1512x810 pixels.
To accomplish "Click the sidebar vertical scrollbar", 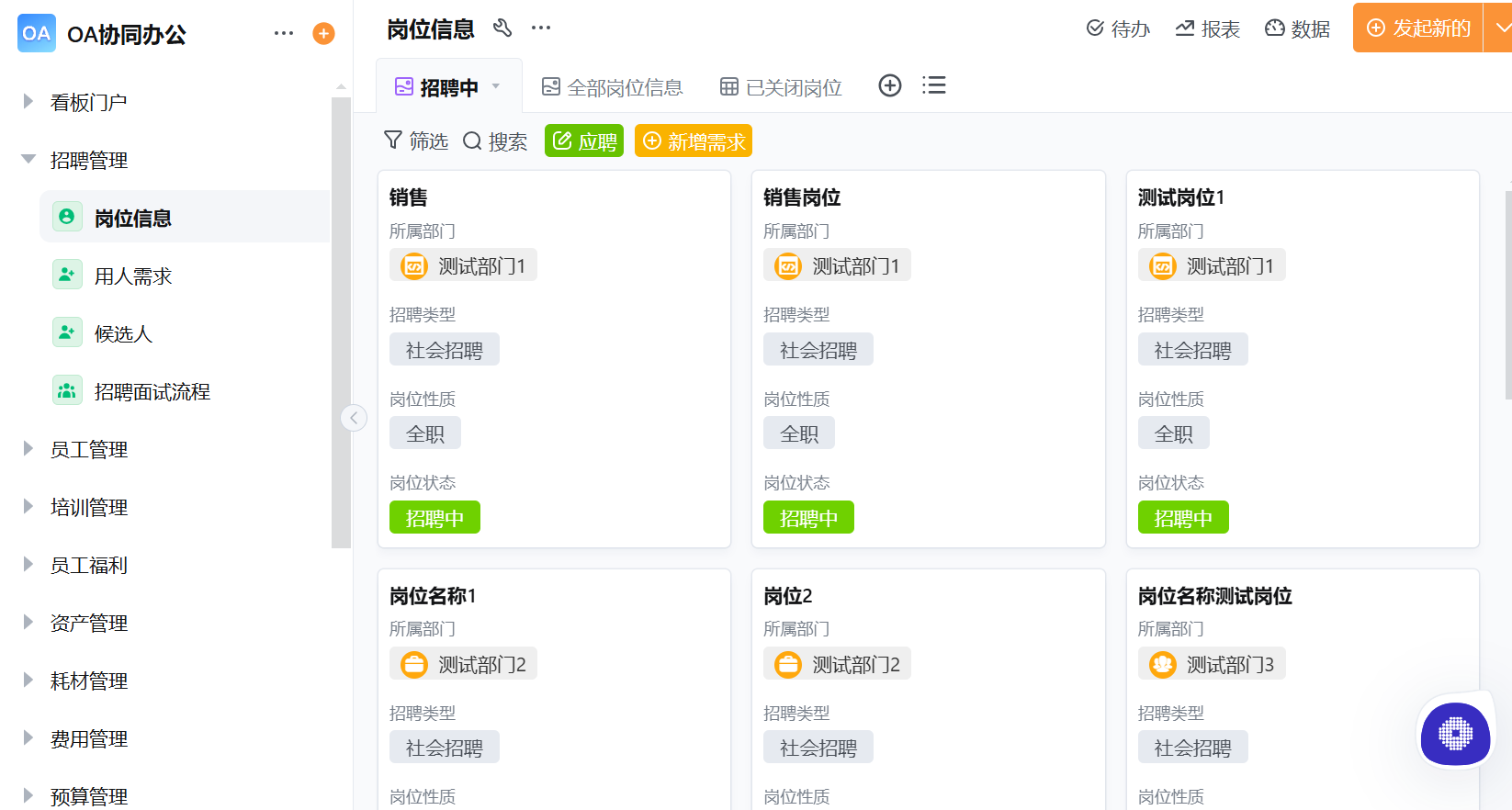I will 341,321.
